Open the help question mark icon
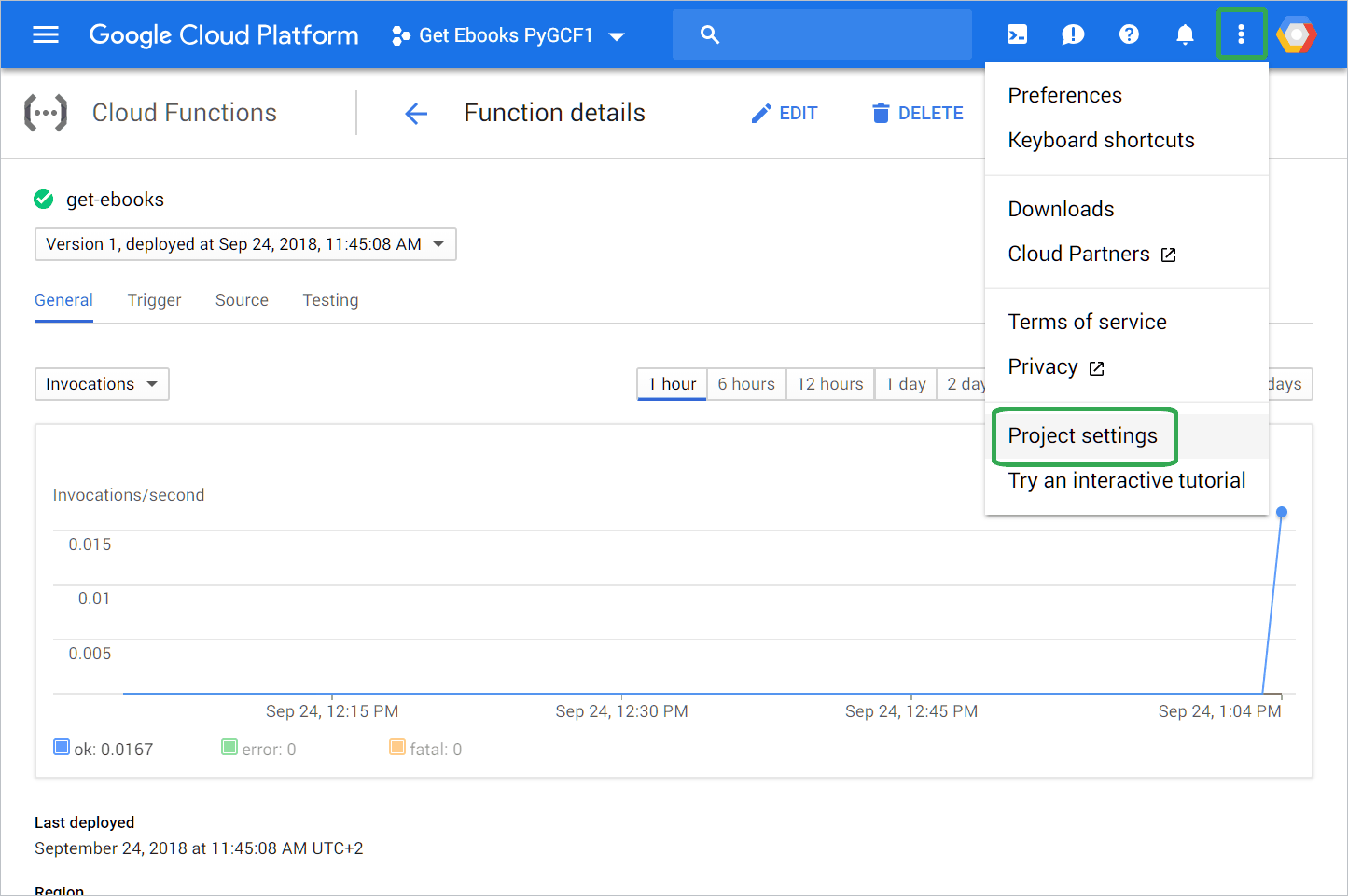The image size is (1348, 896). pos(1129,35)
